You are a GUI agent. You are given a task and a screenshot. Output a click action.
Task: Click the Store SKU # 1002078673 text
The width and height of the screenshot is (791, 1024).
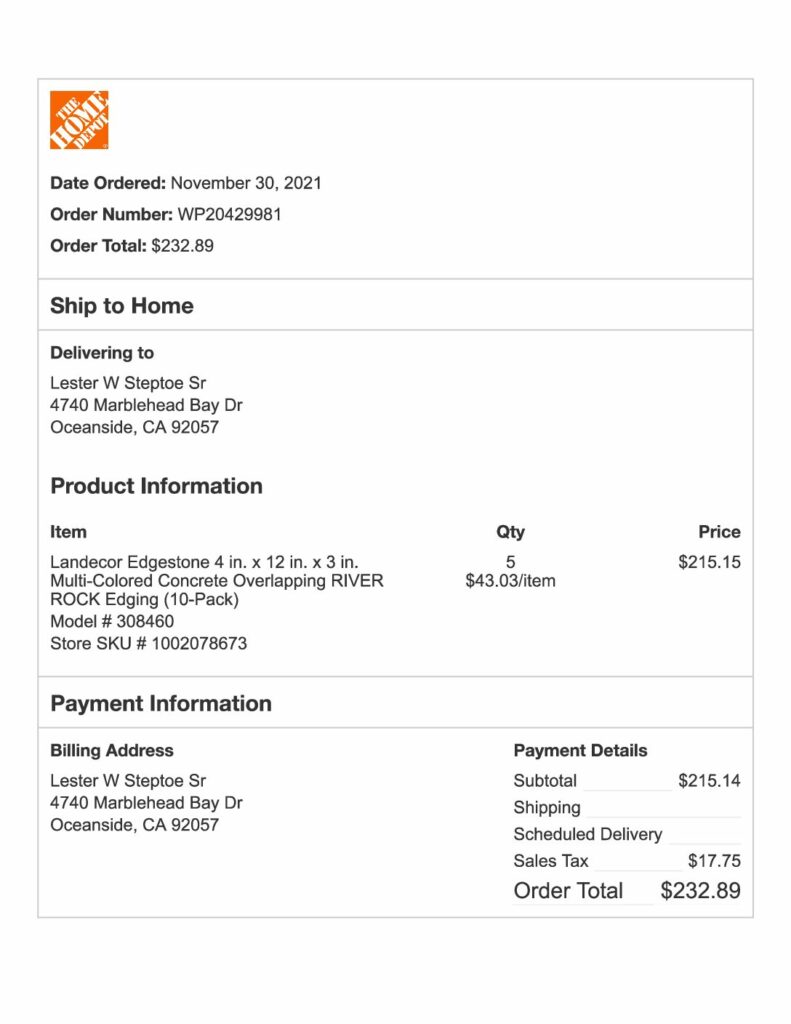coord(149,643)
